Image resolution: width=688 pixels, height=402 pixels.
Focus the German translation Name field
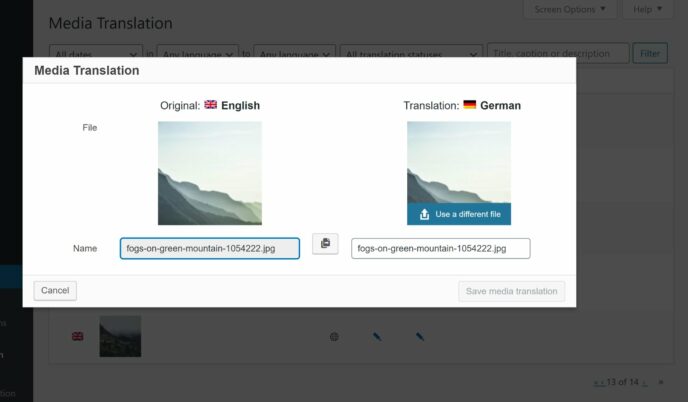pyautogui.click(x=441, y=248)
